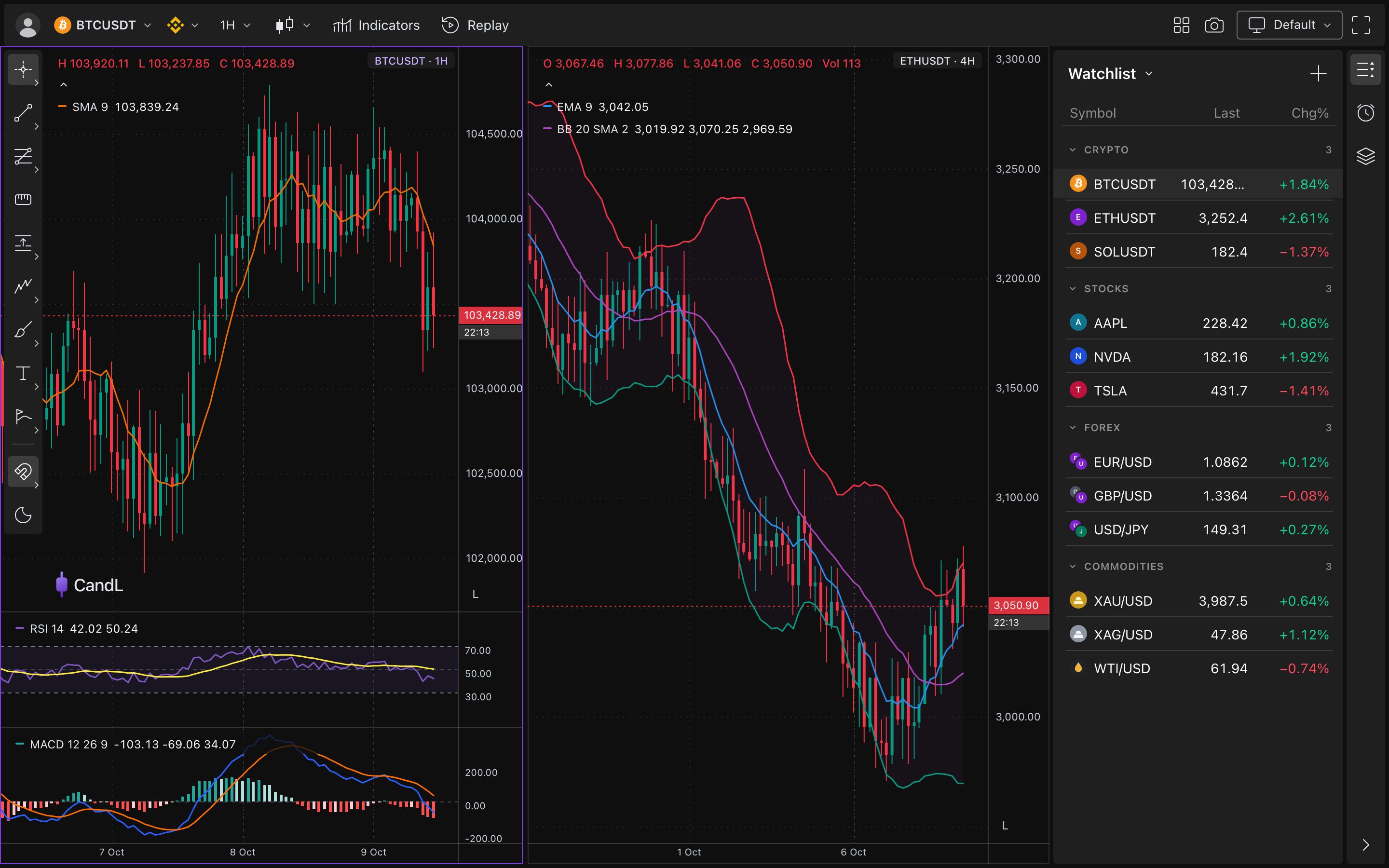This screenshot has width=1389, height=868.
Task: Select the trend line drawing tool
Action: [x=23, y=113]
